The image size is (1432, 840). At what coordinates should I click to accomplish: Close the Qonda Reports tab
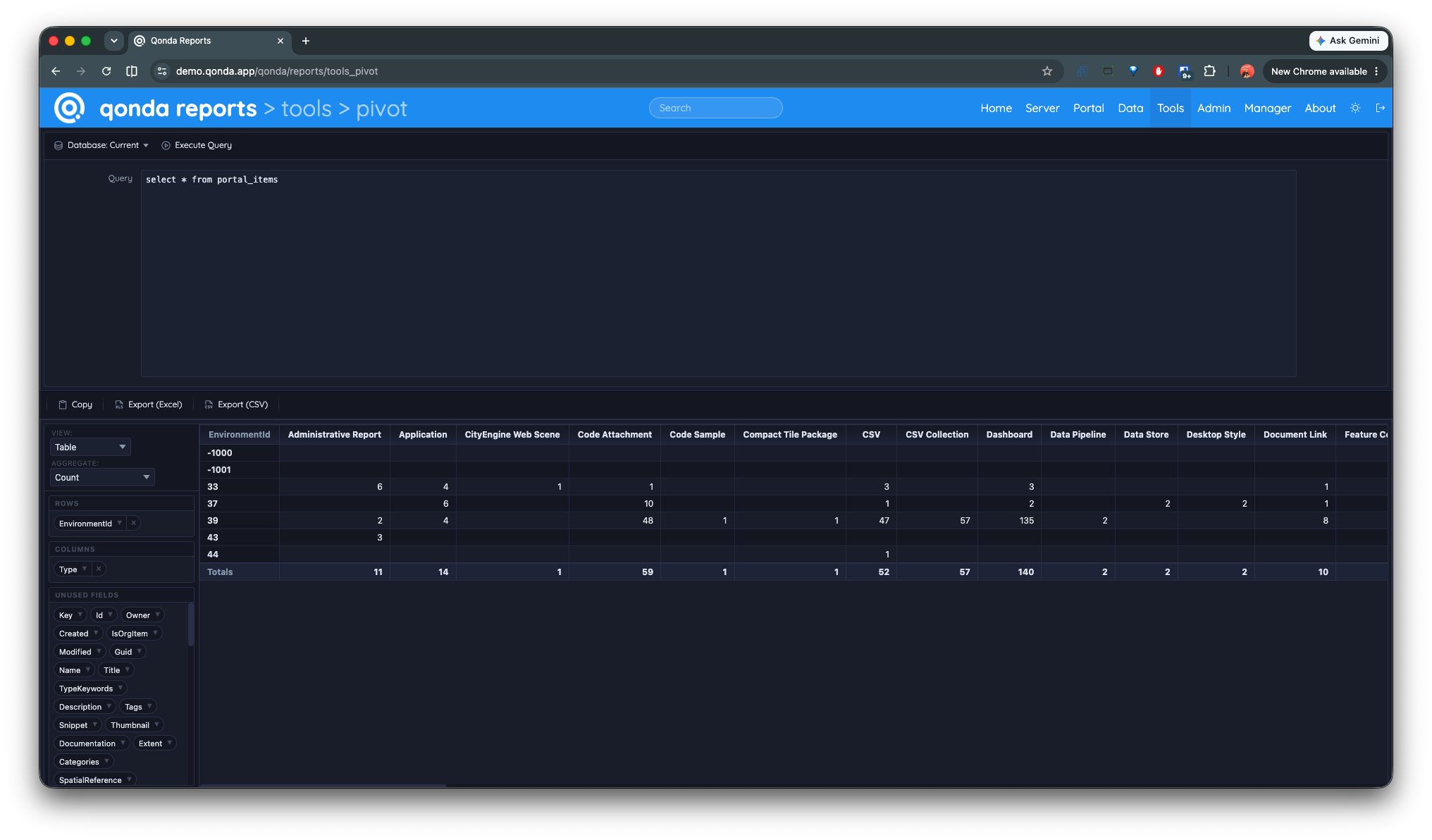pyautogui.click(x=280, y=41)
